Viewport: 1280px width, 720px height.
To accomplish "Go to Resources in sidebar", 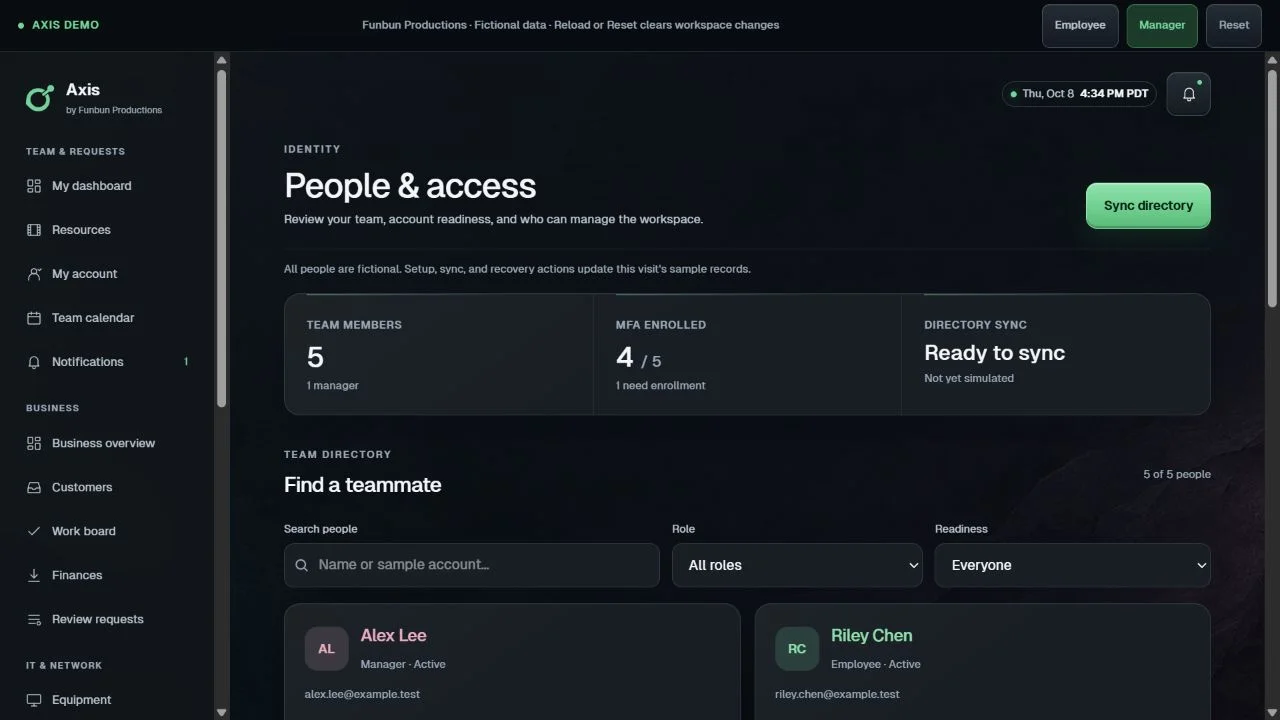I will [108, 230].
